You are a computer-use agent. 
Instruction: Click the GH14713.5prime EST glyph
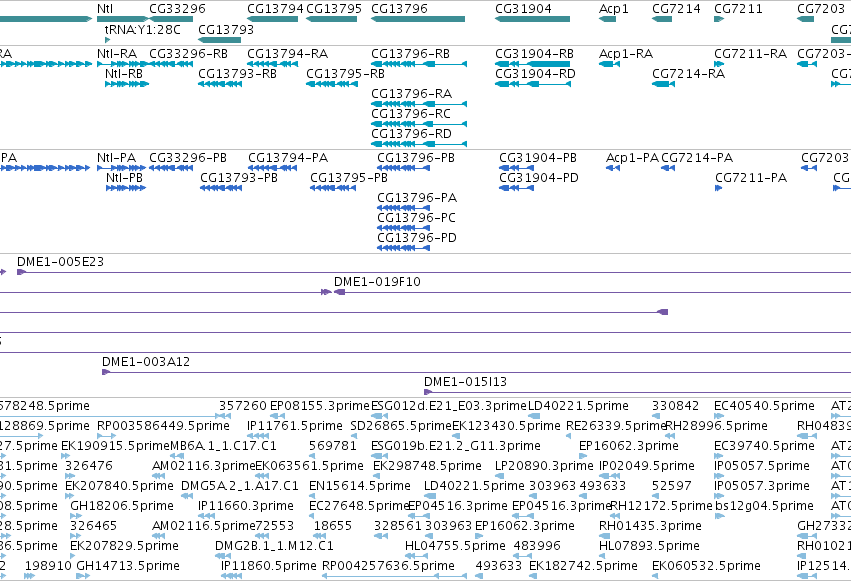click(82, 576)
